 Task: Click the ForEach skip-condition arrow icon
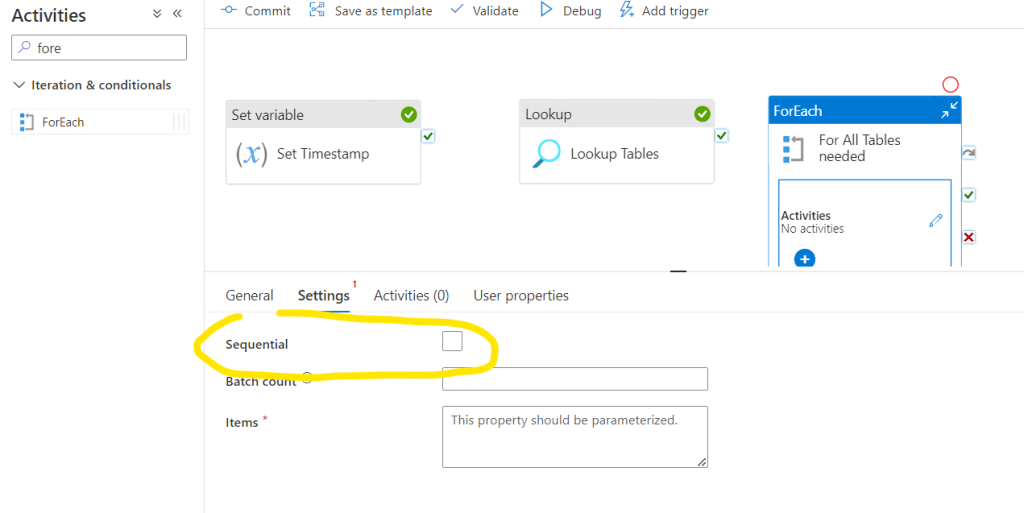point(968,153)
